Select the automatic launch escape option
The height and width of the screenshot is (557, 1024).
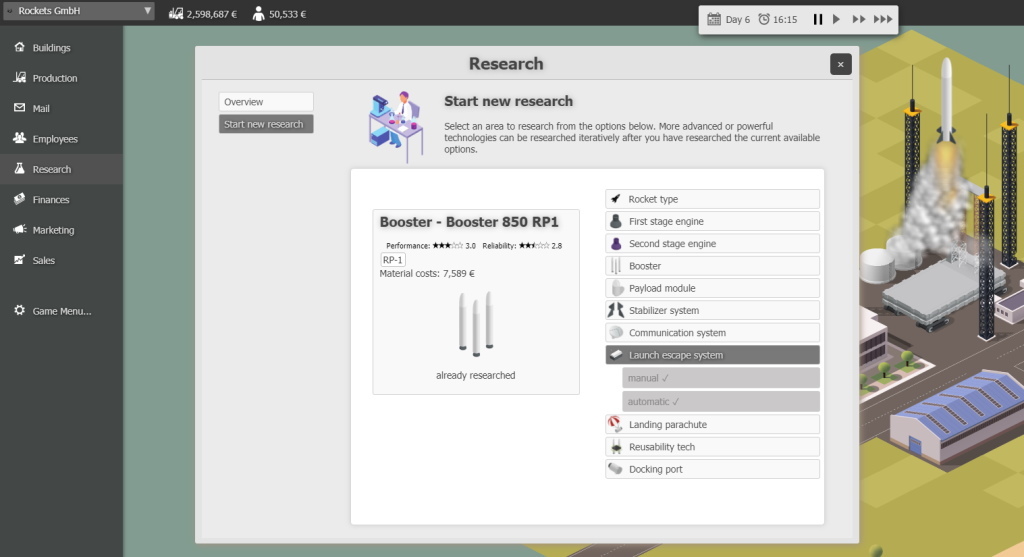click(x=720, y=401)
